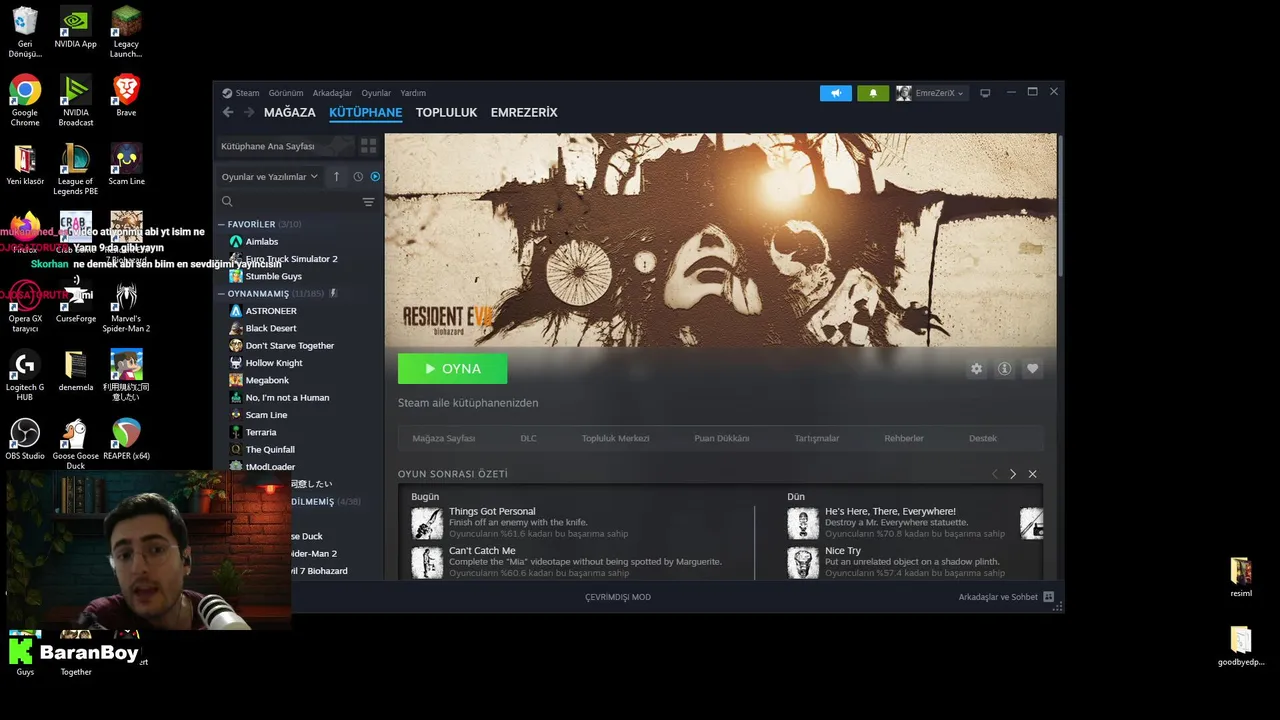Add Resident Evil 7 to favorites heart

pos(1032,369)
